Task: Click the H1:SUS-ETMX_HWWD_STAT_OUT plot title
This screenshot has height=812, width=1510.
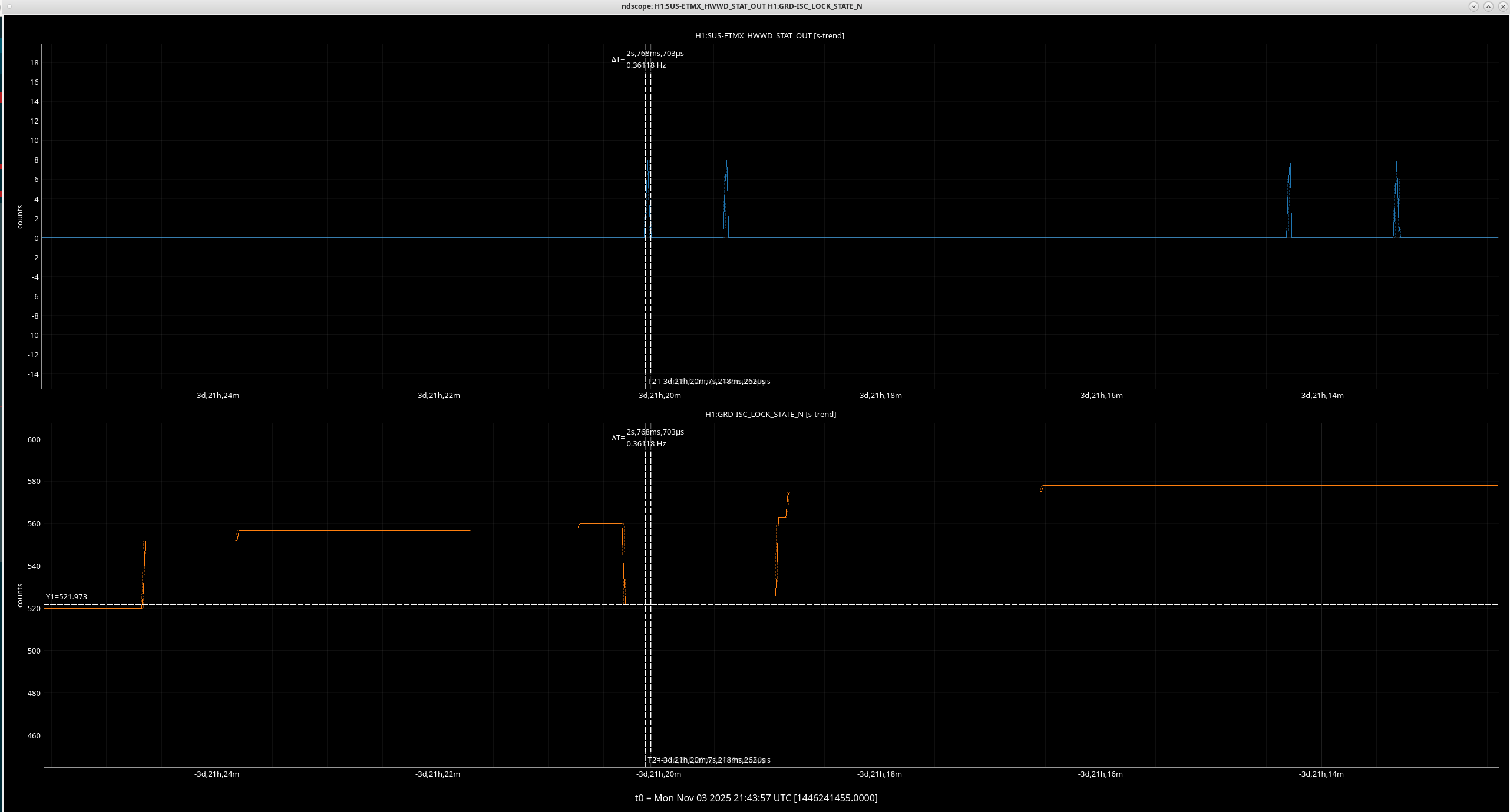Action: point(769,35)
